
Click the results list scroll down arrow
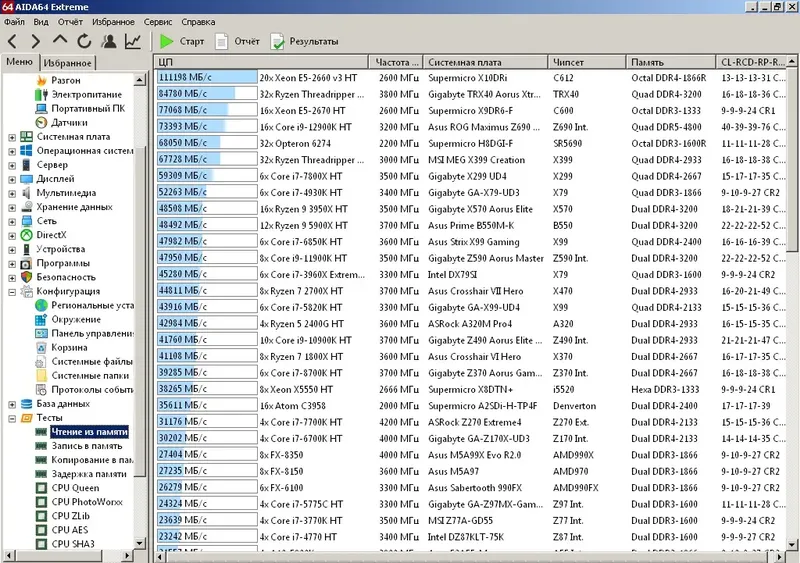(x=792, y=545)
